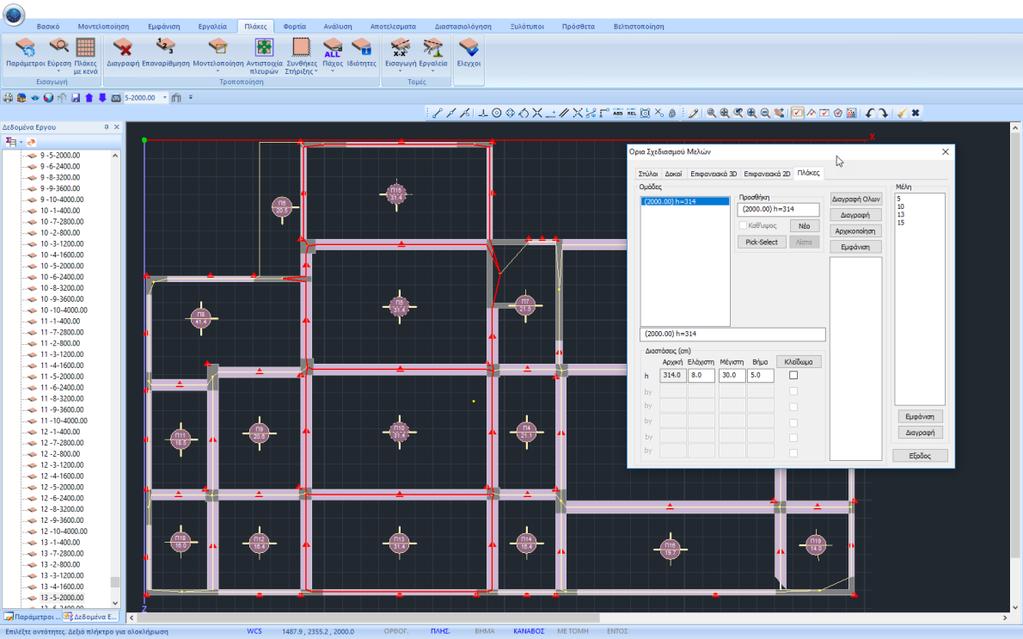Open the Μοντελοποίηση slab modeling tool
The height and width of the screenshot is (639, 1023).
(x=218, y=52)
